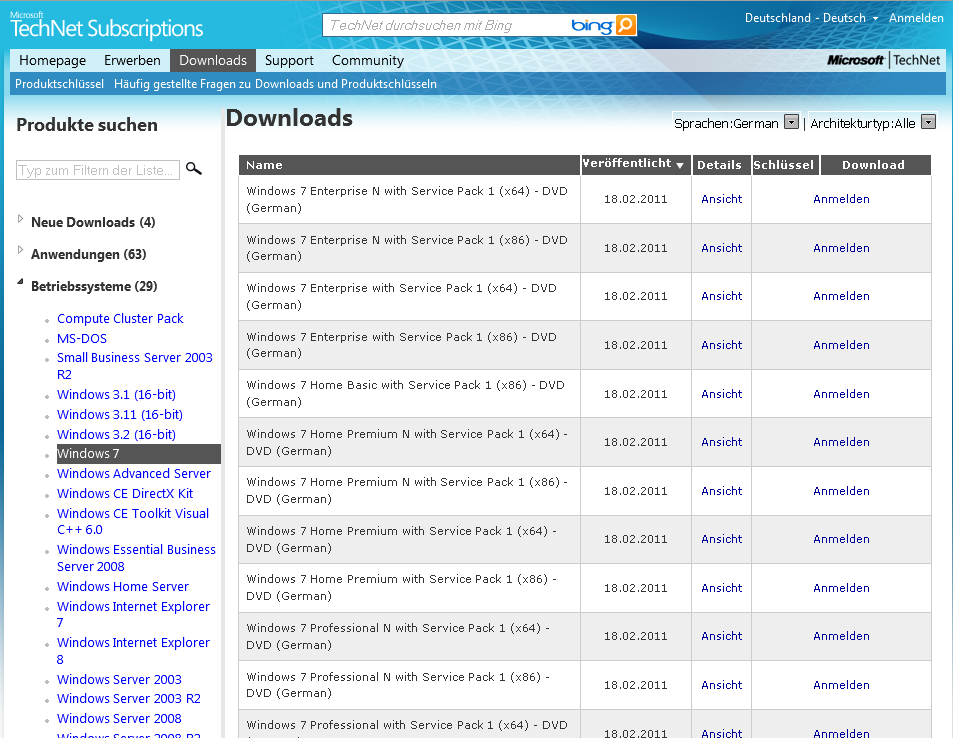Open Windows CE Toolkit Visual C++ 6.0 link
Viewport: 953px width, 738px height.
click(x=133, y=522)
